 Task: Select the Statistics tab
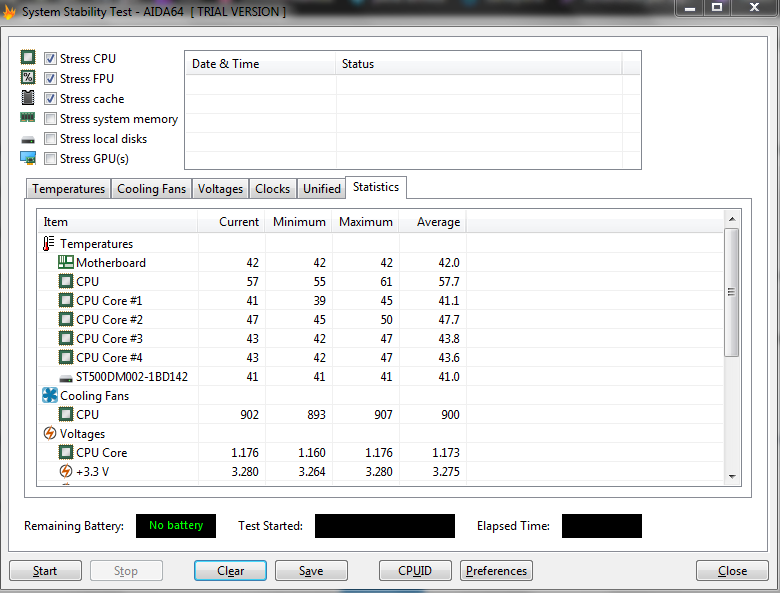coord(376,187)
